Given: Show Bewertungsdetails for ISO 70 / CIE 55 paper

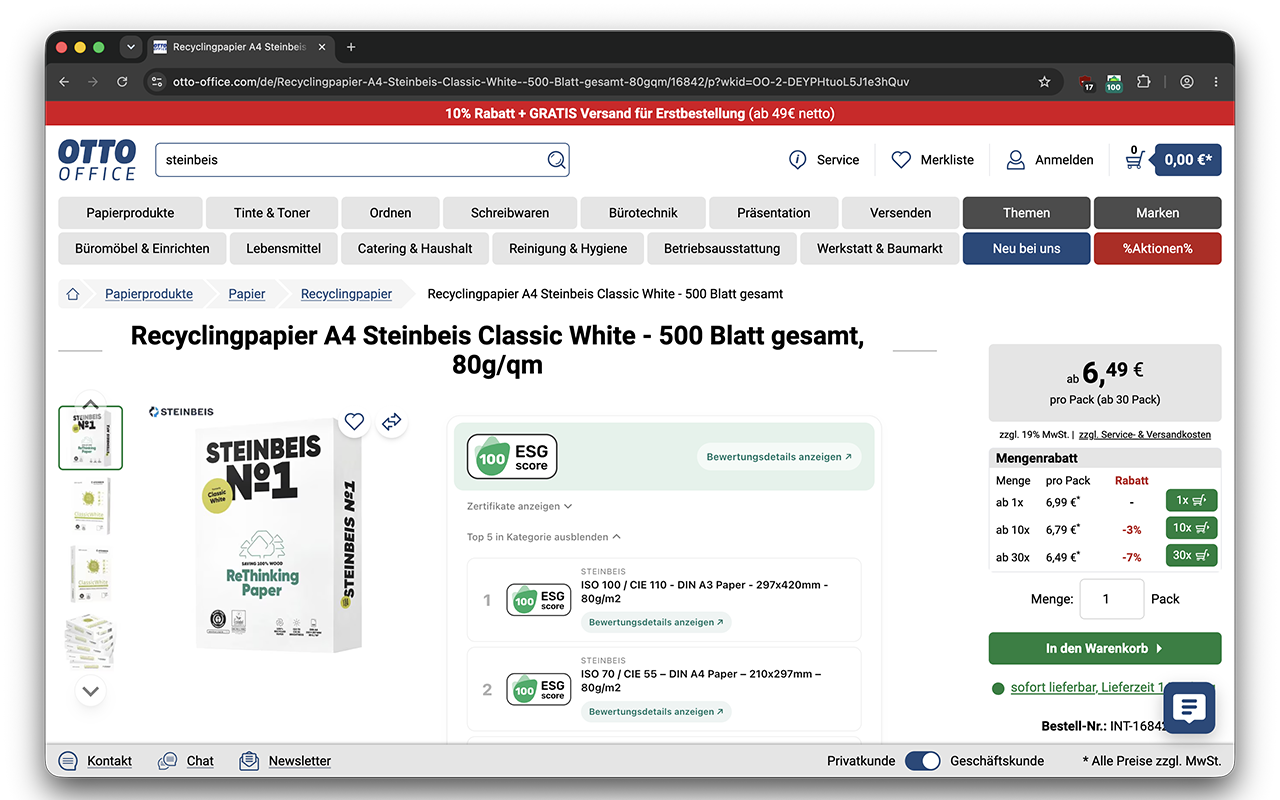Looking at the screenshot, I should 656,712.
